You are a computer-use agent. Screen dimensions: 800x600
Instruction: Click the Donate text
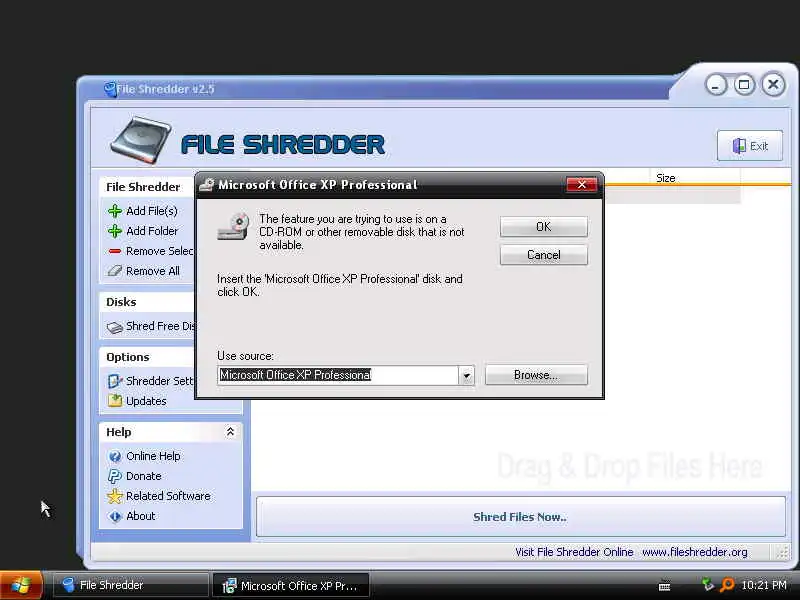pyautogui.click(x=143, y=476)
